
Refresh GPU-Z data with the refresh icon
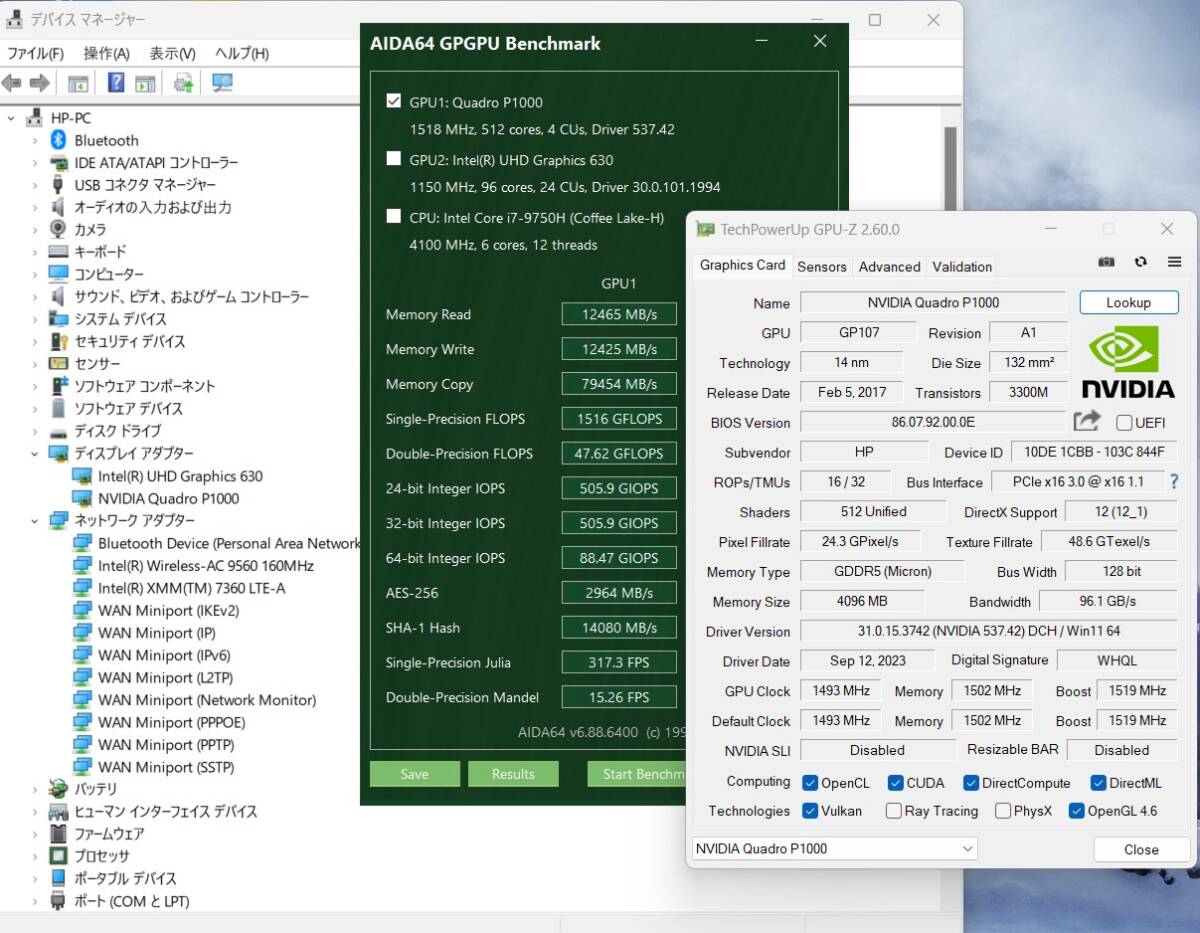[1140, 262]
